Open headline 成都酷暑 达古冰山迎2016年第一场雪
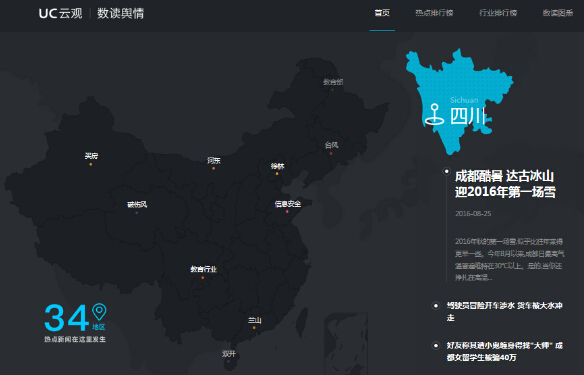 click(x=505, y=184)
